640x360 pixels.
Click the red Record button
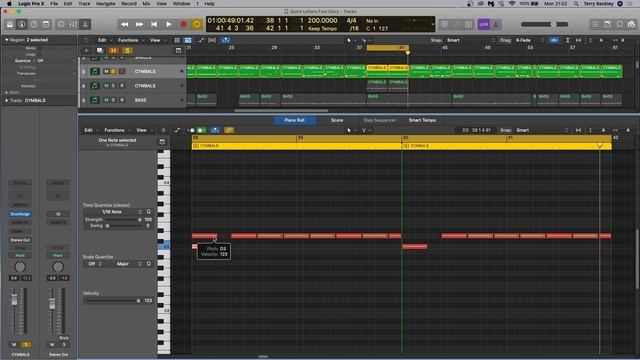tap(183, 24)
